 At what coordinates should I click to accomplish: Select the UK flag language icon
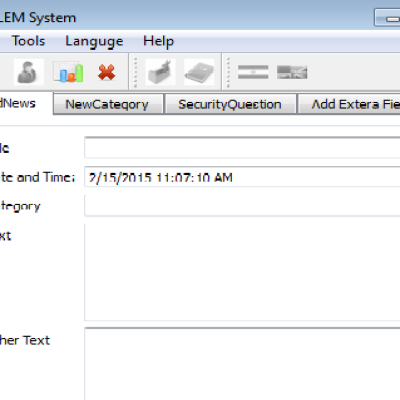point(292,72)
